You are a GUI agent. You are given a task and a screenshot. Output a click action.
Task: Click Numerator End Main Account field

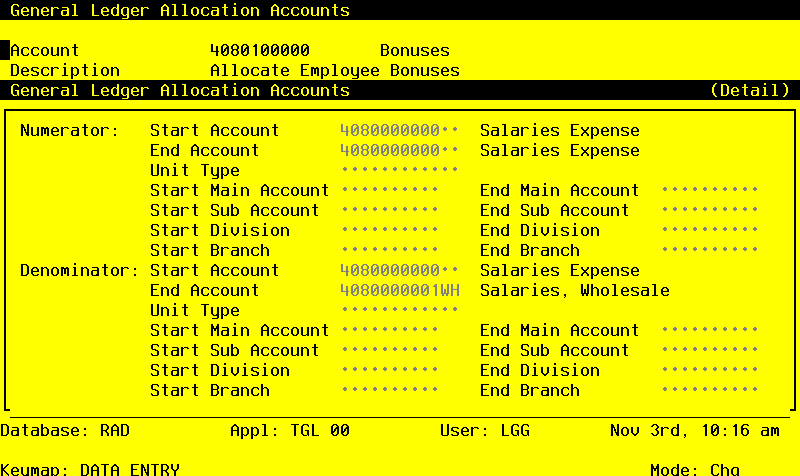point(710,190)
